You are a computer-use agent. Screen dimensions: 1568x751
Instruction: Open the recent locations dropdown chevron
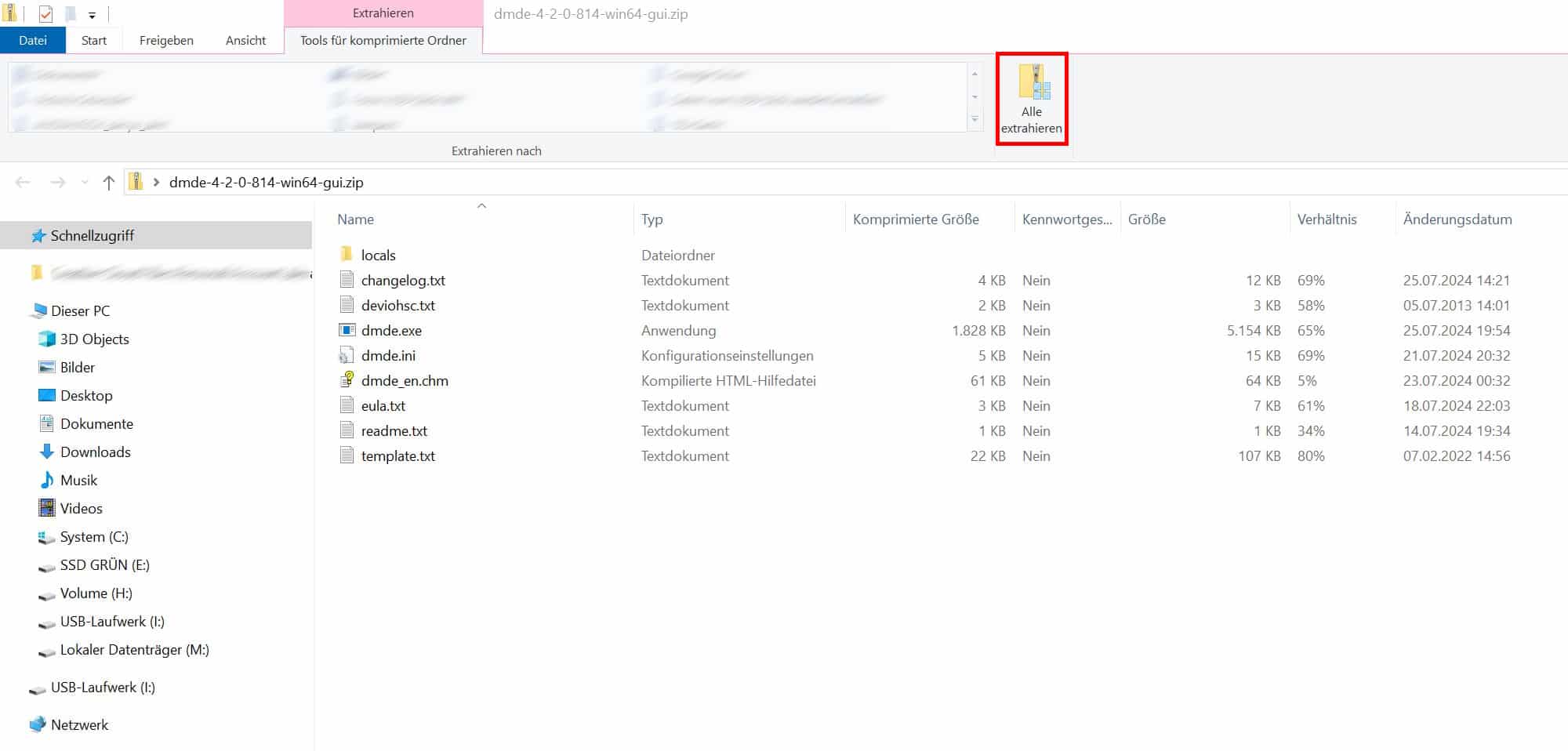[x=85, y=183]
